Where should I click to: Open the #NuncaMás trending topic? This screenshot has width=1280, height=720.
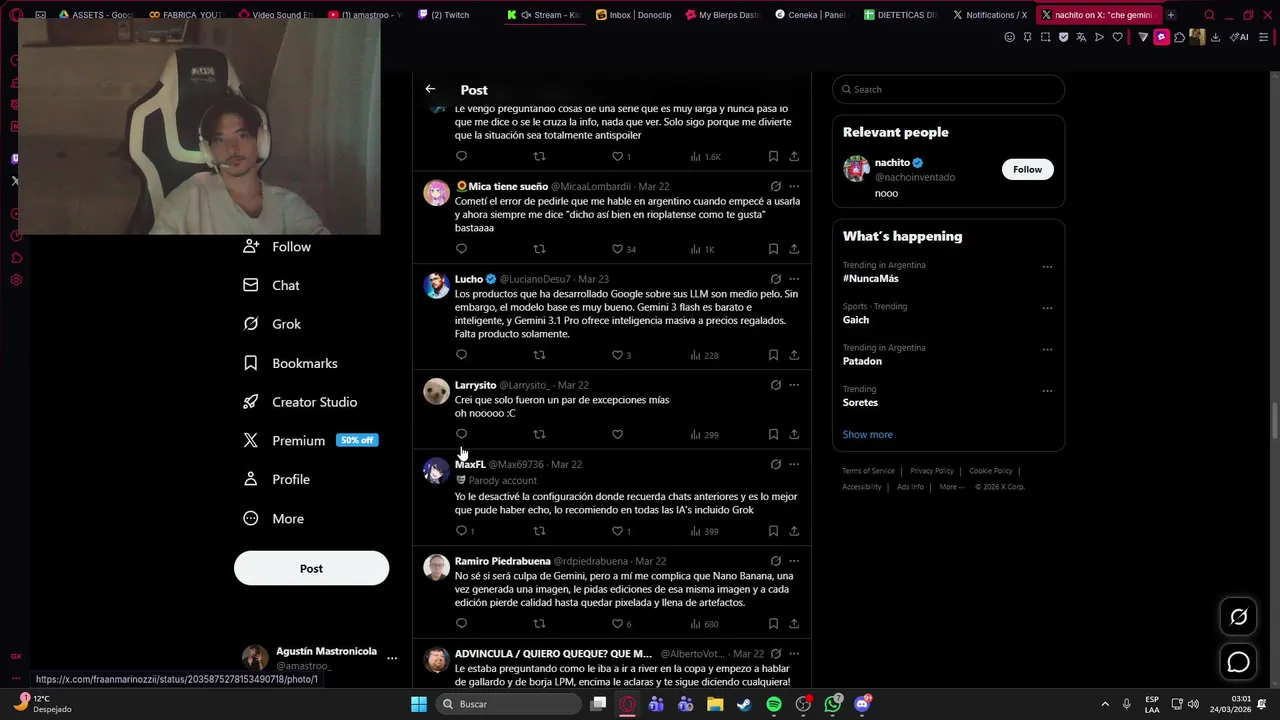[x=871, y=278]
